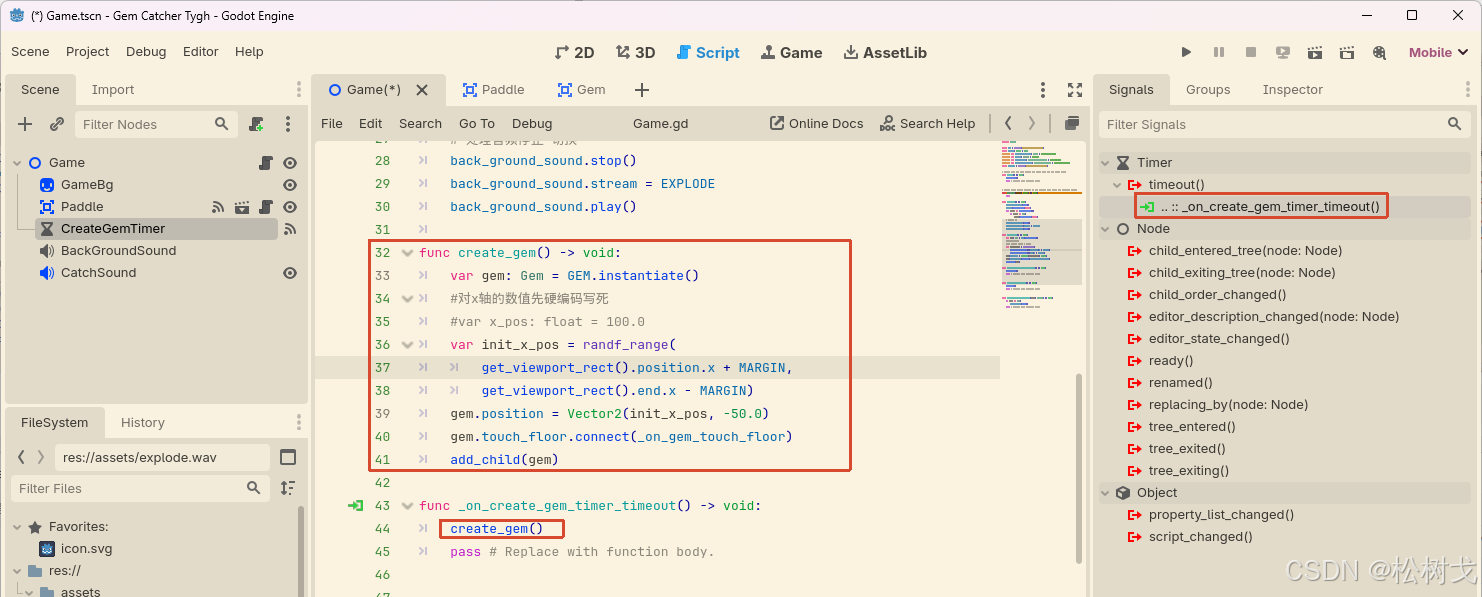Run the current scene
Viewport: 1482px width, 597px height.
pos(1315,52)
